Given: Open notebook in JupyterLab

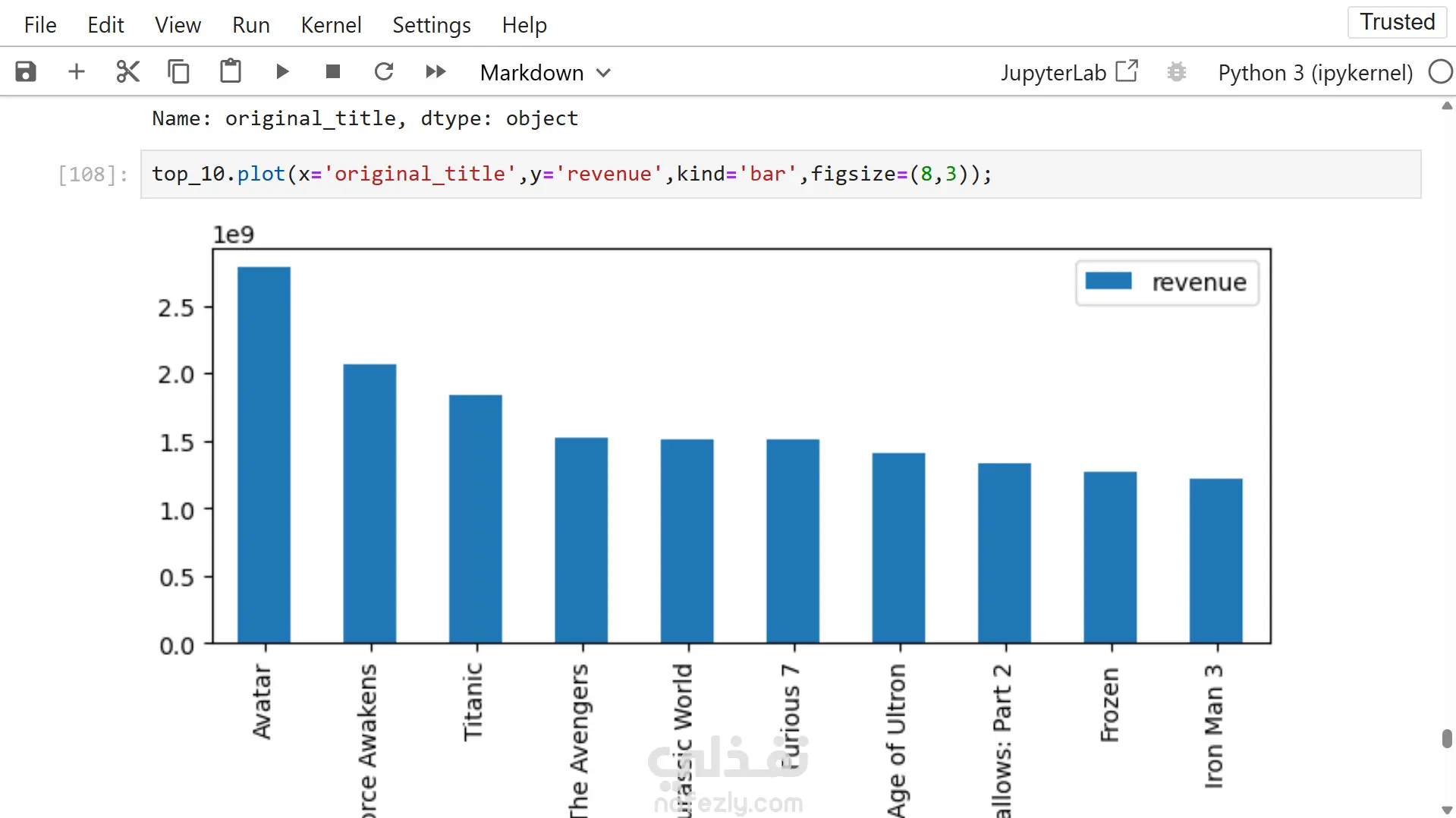Looking at the screenshot, I should pos(1069,72).
